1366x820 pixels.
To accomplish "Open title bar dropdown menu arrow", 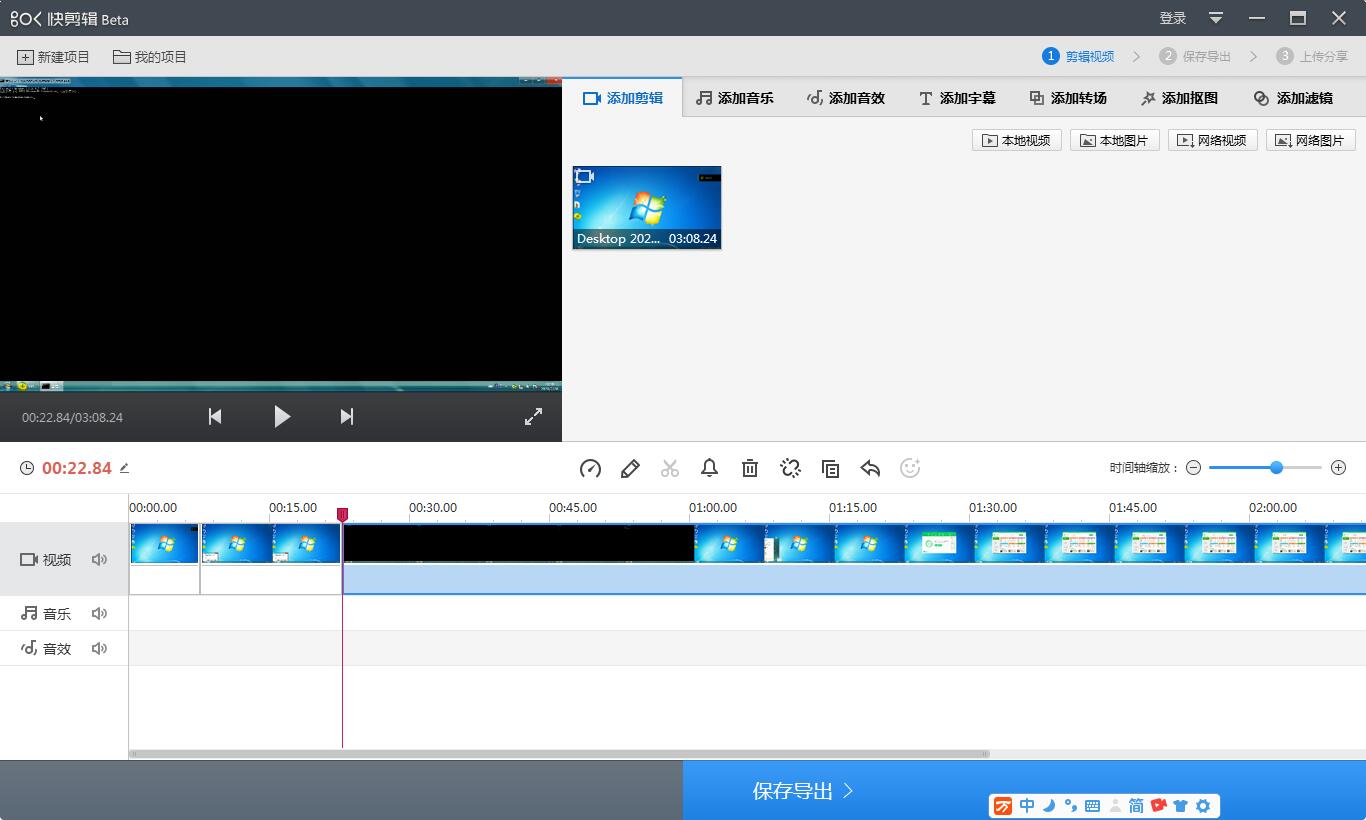I will point(1216,18).
